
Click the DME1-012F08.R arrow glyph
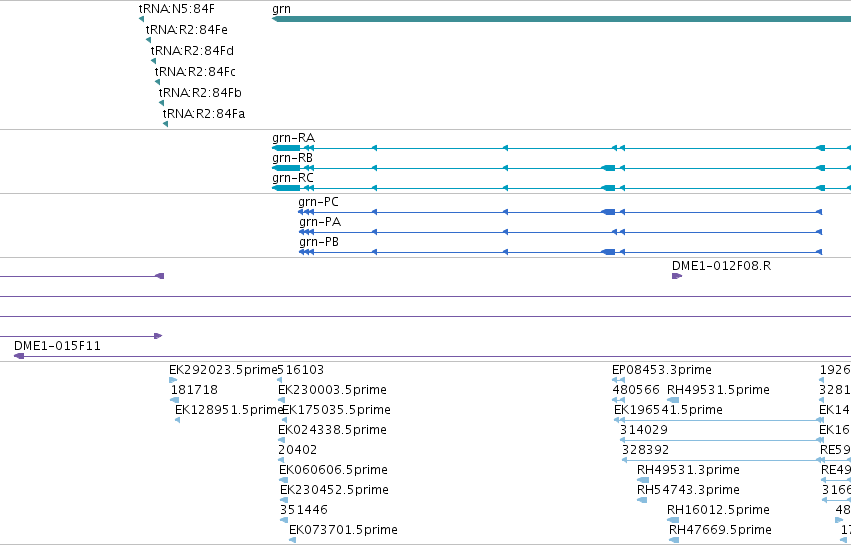click(677, 276)
